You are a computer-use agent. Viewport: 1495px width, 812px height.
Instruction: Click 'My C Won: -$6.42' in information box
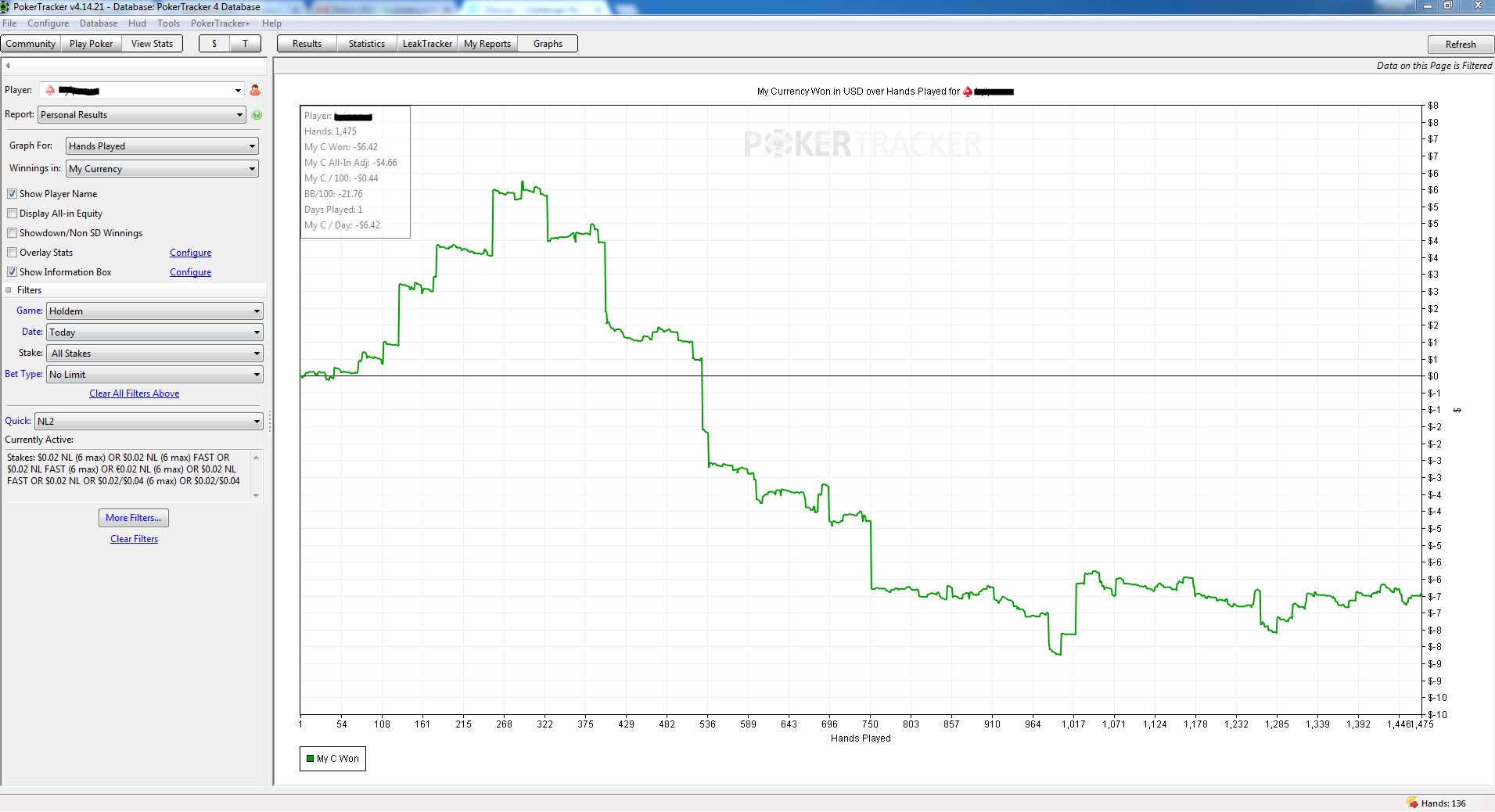tap(341, 147)
